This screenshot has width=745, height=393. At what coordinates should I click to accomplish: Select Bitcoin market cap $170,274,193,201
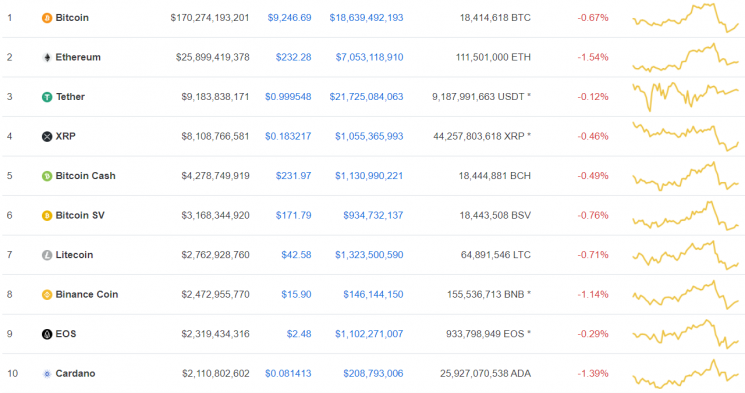coord(210,18)
